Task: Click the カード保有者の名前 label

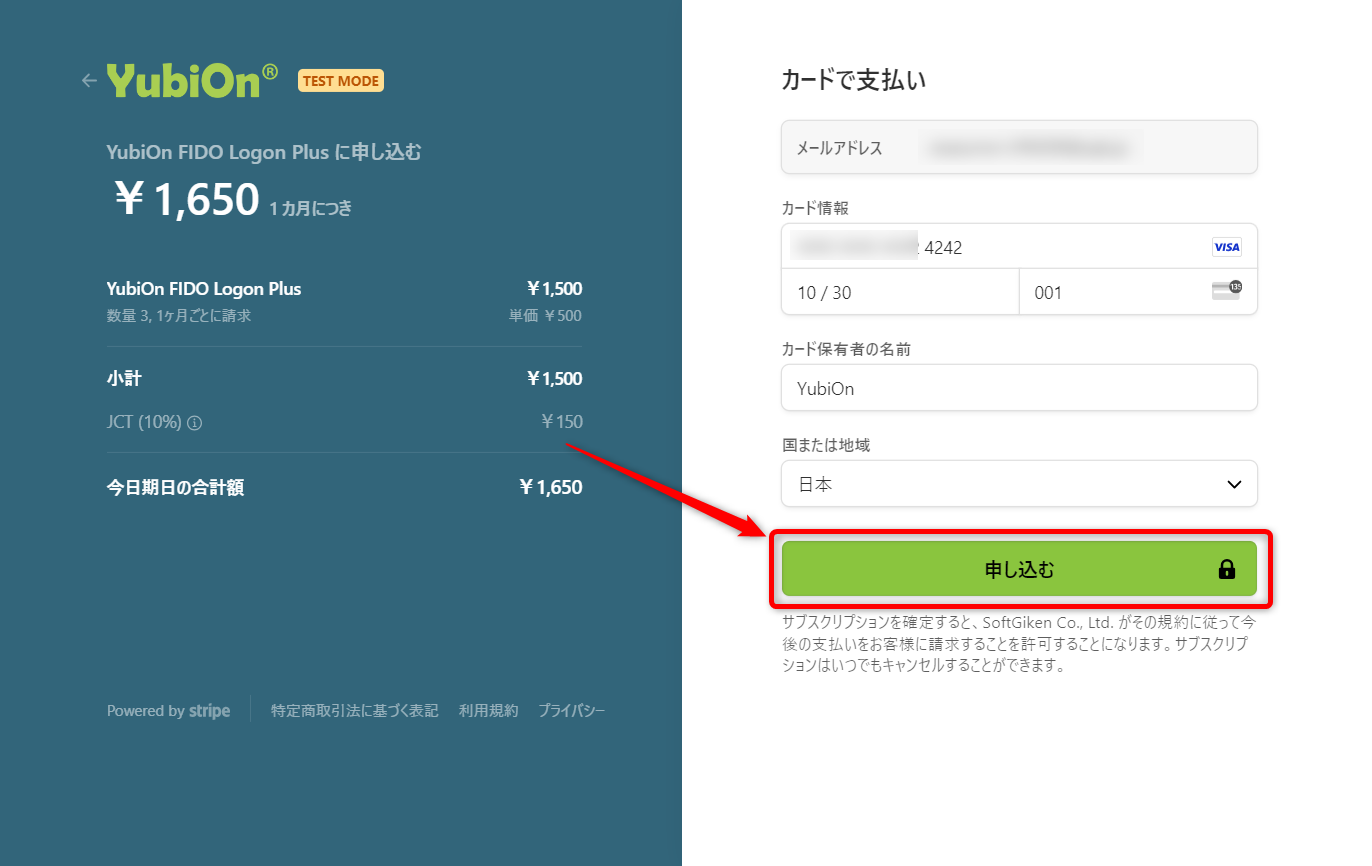Action: coord(846,349)
